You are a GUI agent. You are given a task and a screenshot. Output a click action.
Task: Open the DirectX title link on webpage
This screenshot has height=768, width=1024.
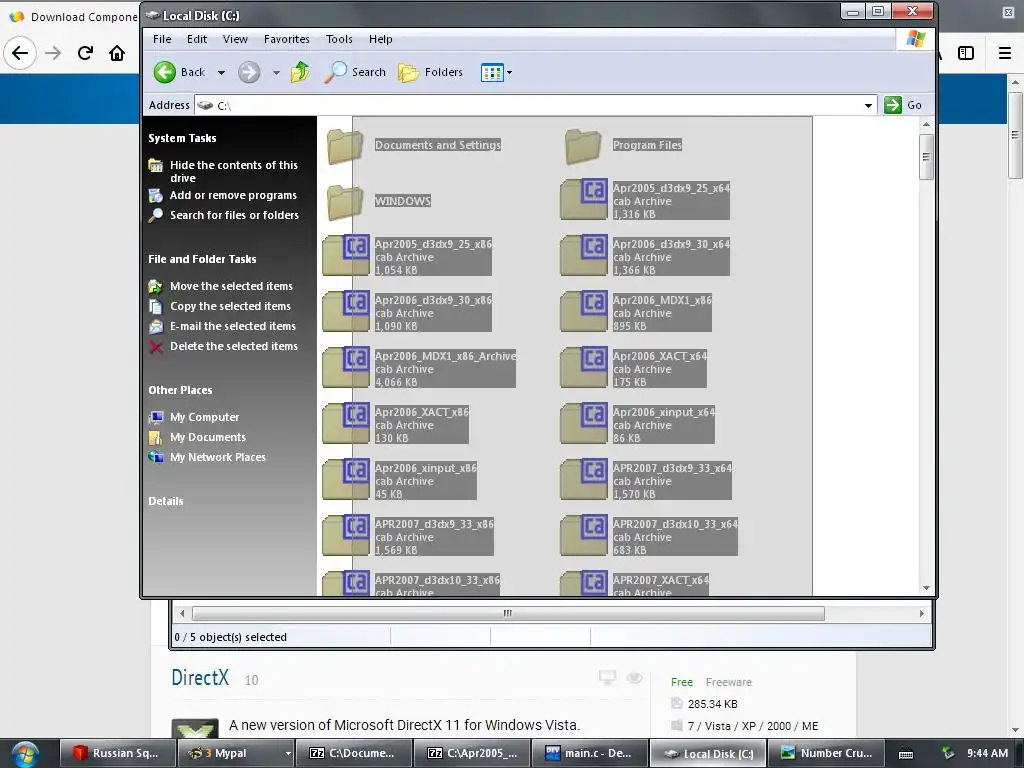pos(200,678)
